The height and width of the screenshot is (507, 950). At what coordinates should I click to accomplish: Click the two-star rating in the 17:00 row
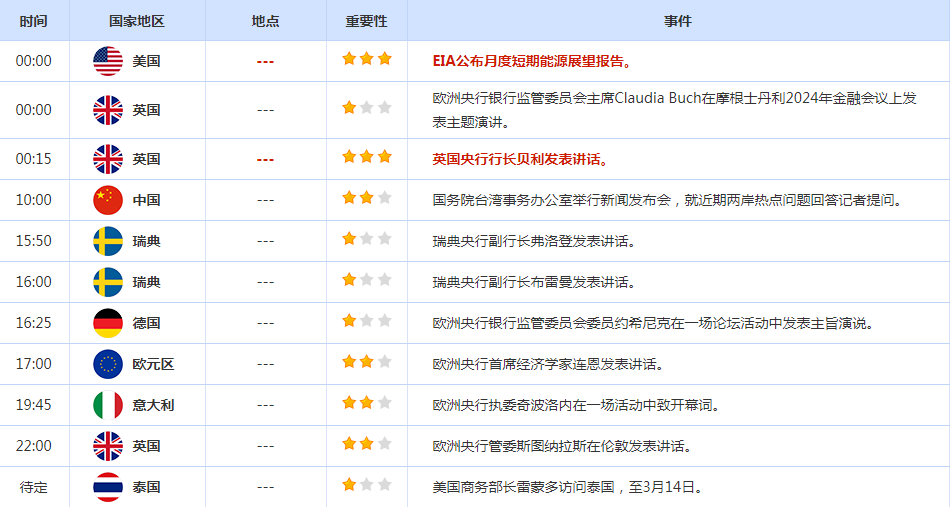pyautogui.click(x=367, y=362)
